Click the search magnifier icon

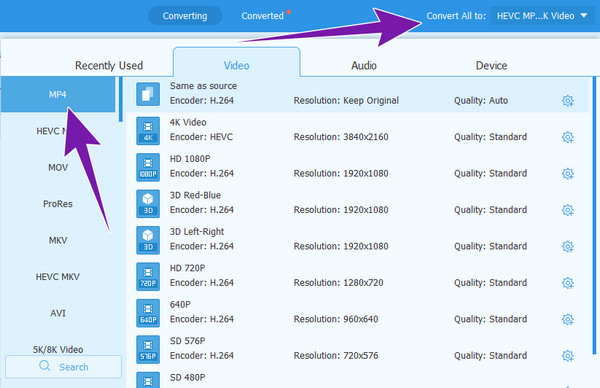click(45, 366)
